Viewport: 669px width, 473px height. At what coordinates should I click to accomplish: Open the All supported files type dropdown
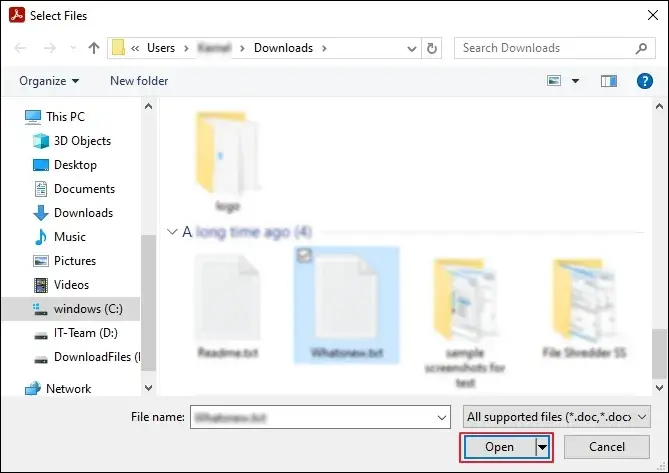click(x=556, y=417)
